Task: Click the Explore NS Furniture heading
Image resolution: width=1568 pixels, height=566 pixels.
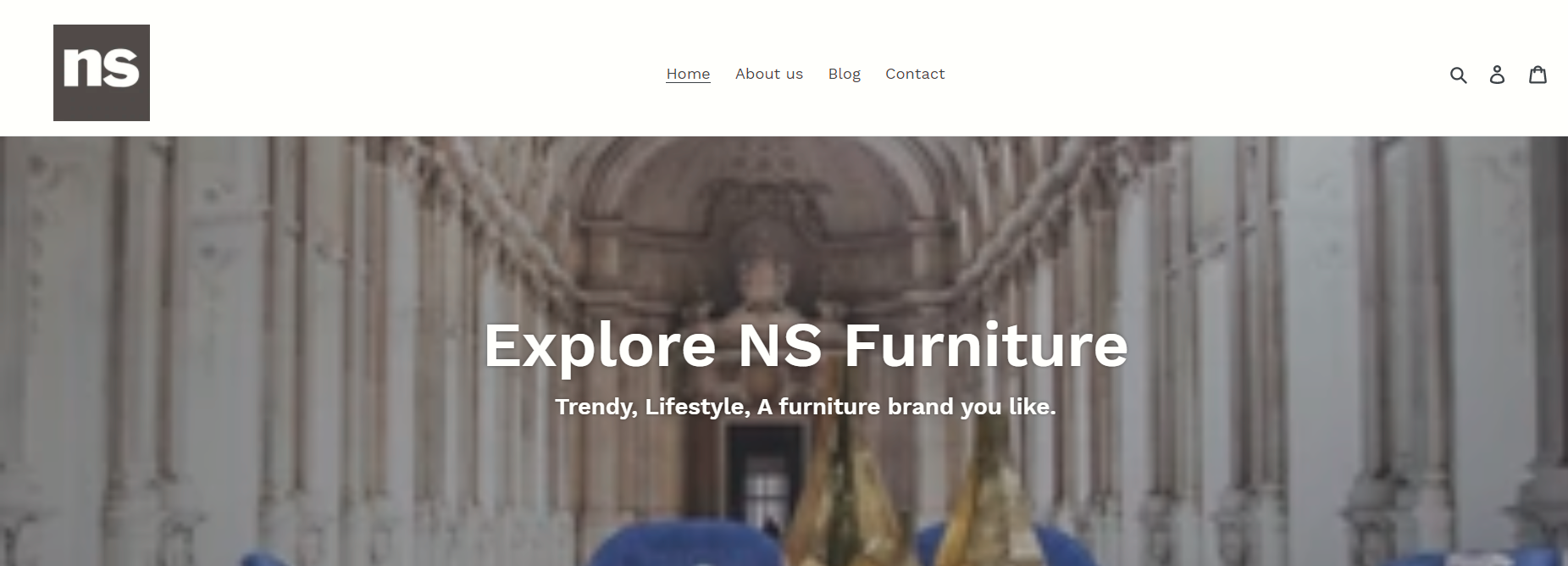Action: (x=806, y=346)
